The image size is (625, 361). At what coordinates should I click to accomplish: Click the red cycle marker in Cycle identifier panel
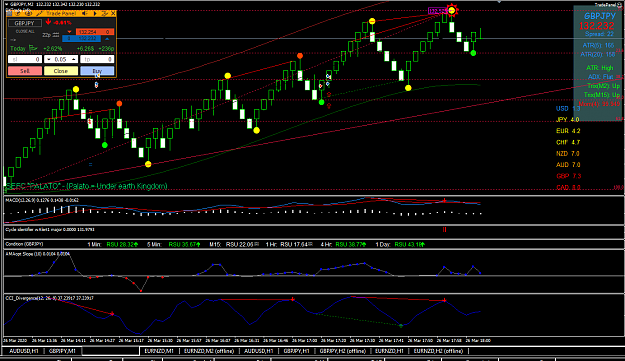point(444,230)
